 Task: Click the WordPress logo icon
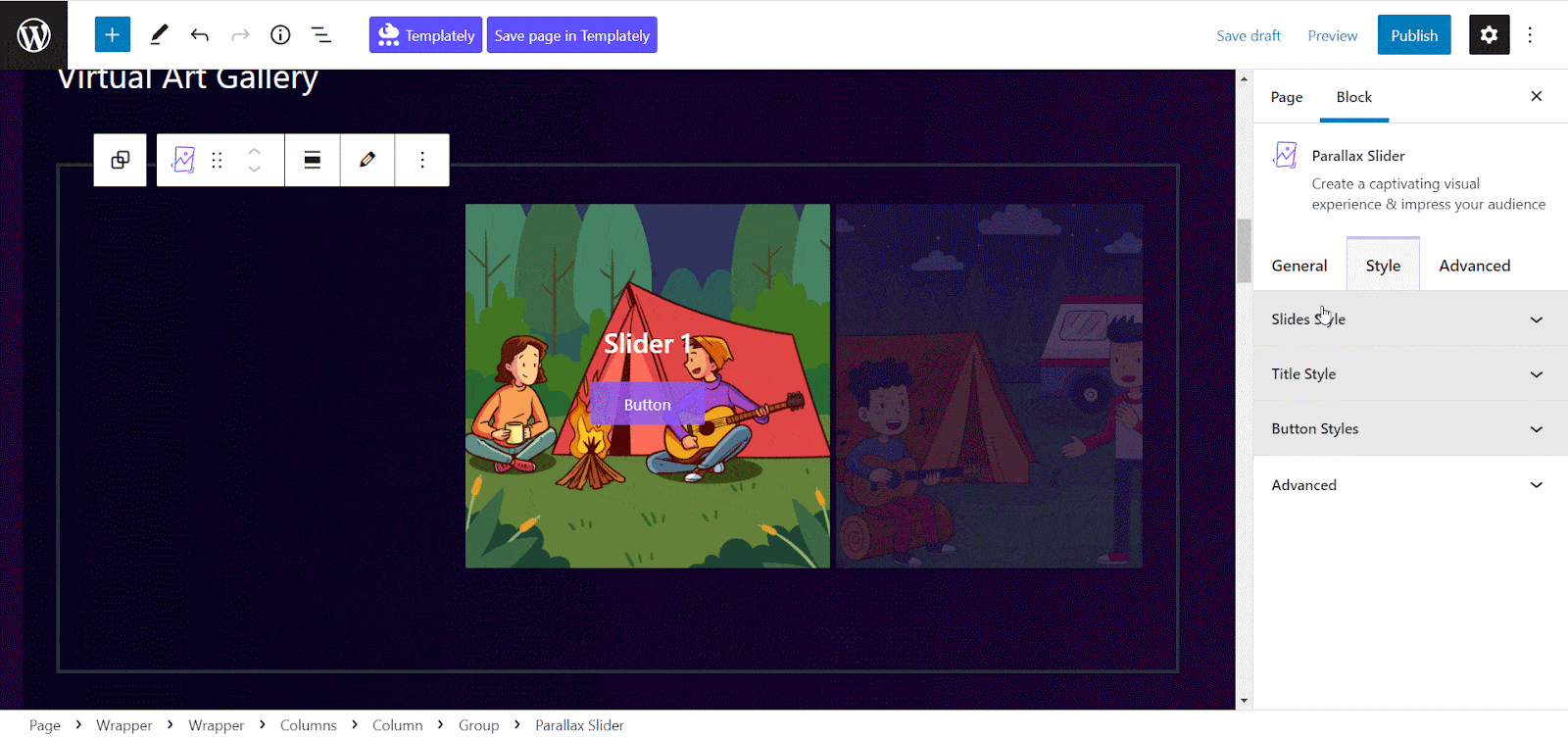(34, 35)
